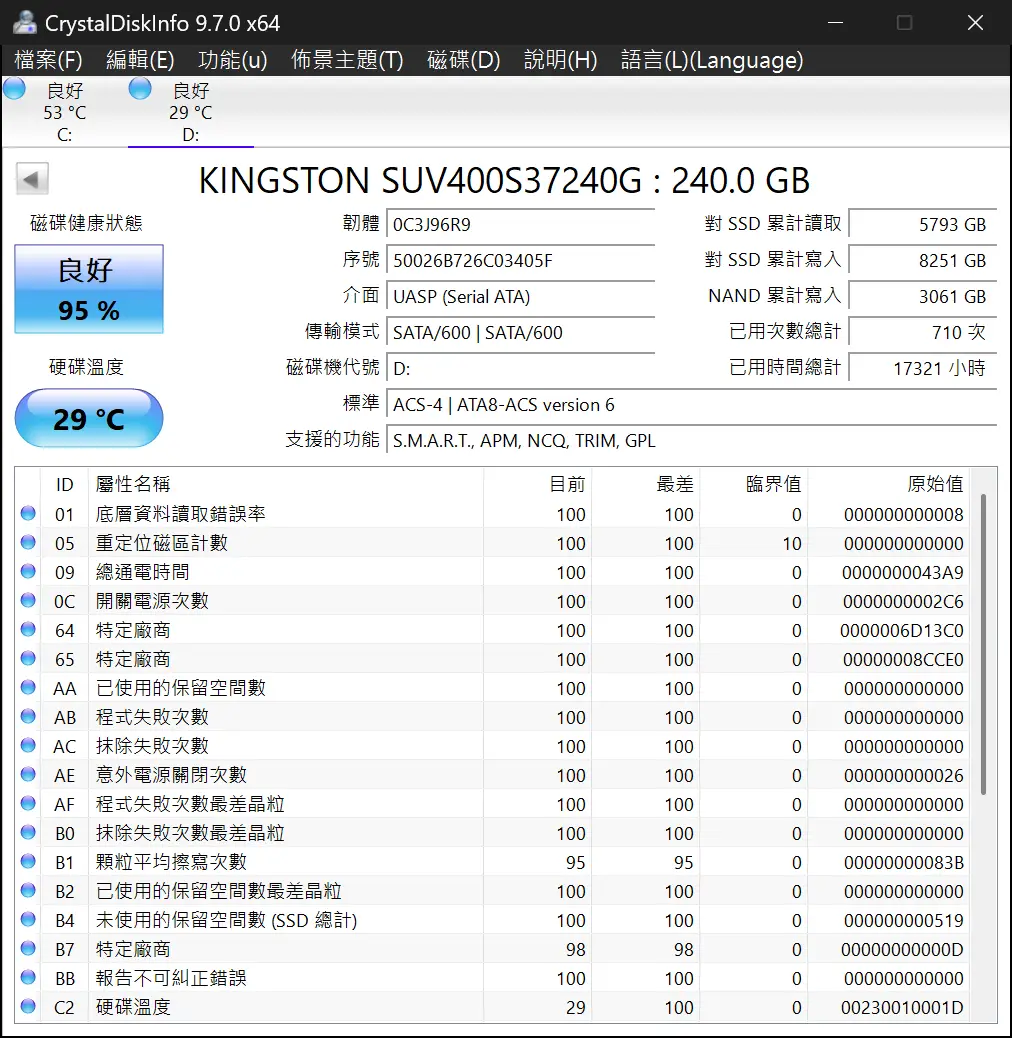
Task: Click status orb for attribute BB row
Action: coord(28,977)
